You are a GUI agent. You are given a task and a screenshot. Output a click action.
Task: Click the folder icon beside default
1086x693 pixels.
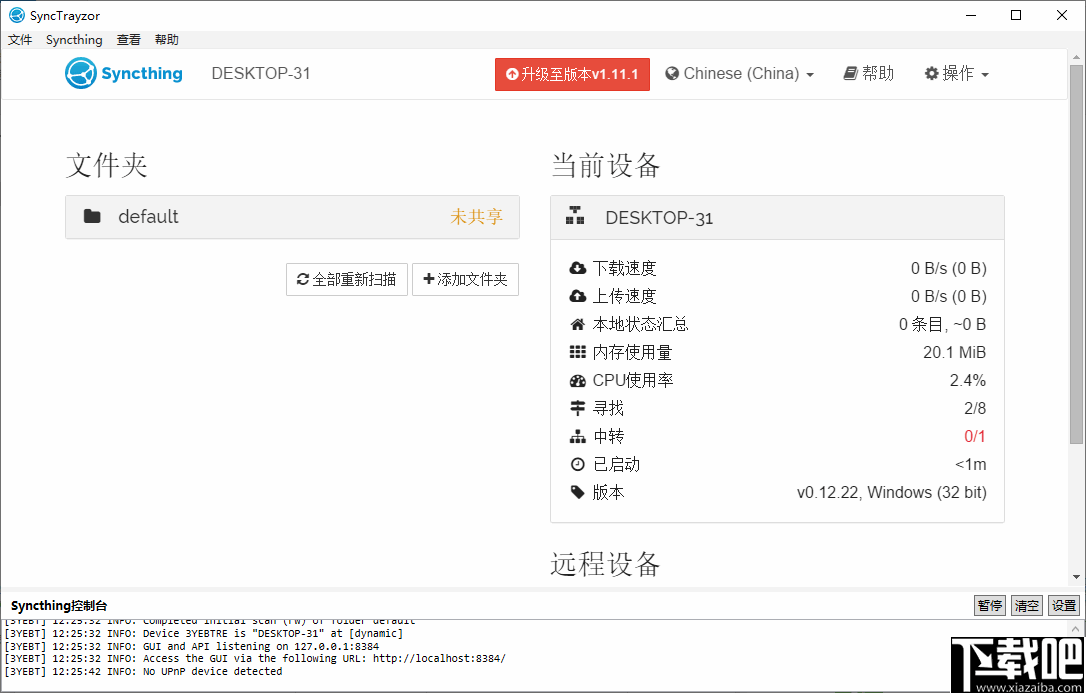[93, 216]
